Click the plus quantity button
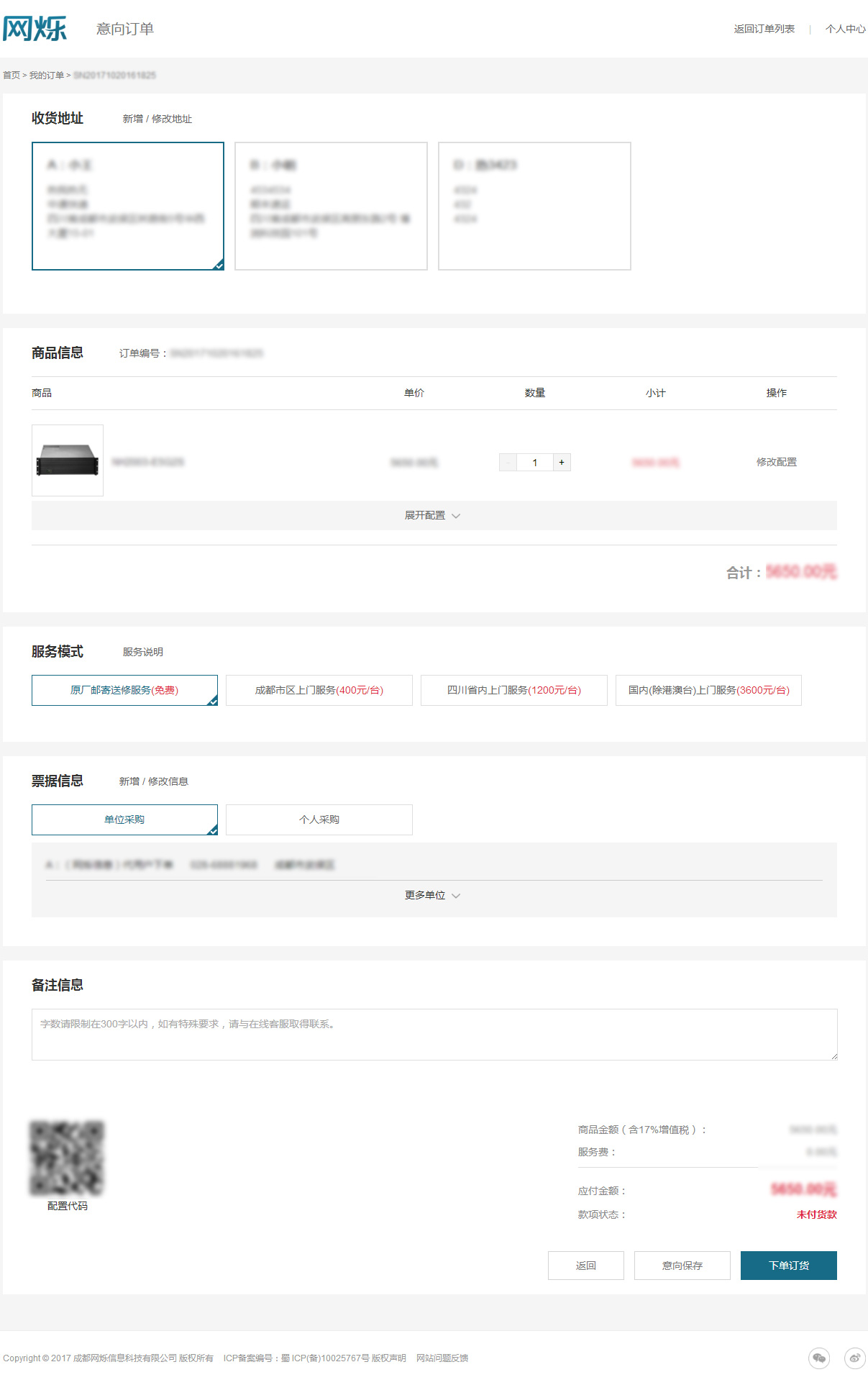 (x=562, y=462)
